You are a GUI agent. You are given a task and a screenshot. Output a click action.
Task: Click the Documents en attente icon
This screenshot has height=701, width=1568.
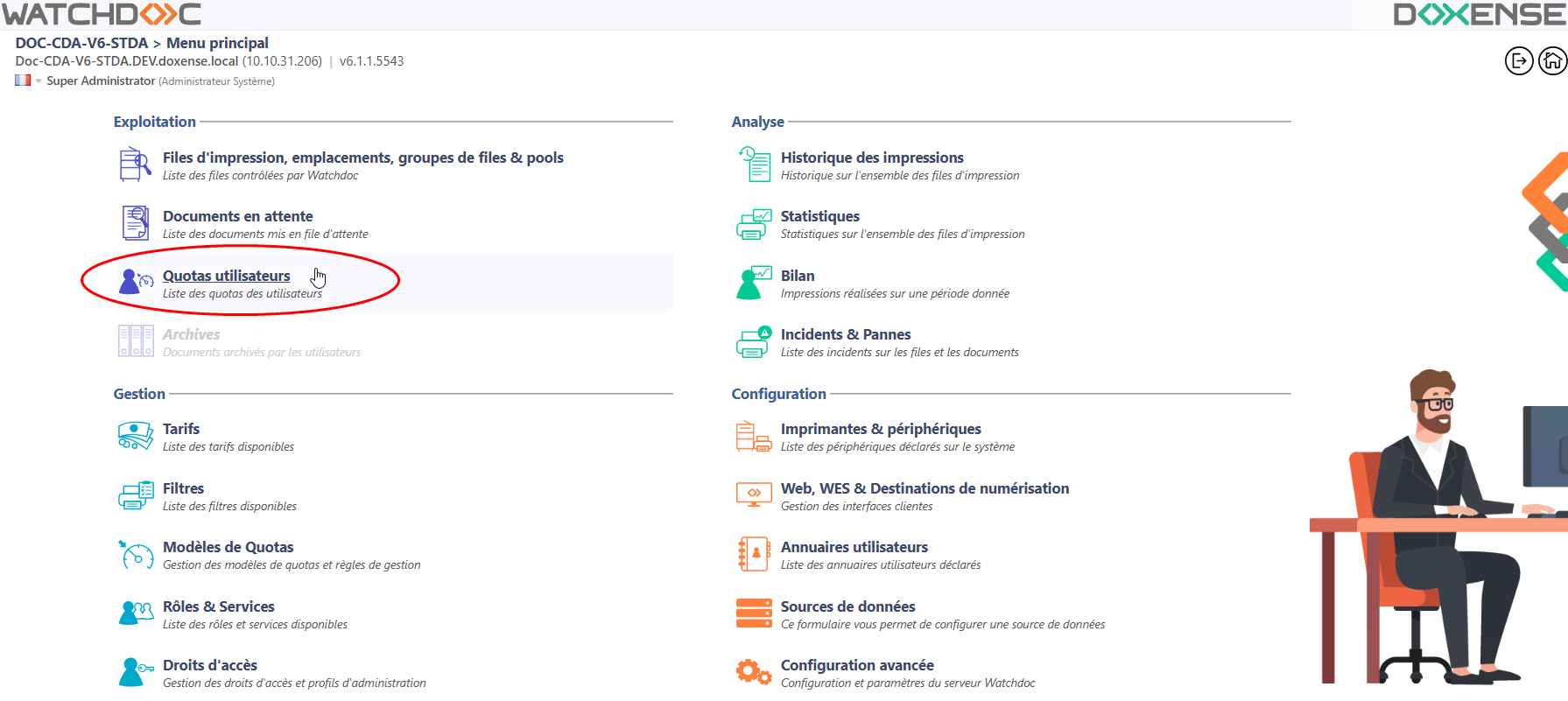coord(136,224)
